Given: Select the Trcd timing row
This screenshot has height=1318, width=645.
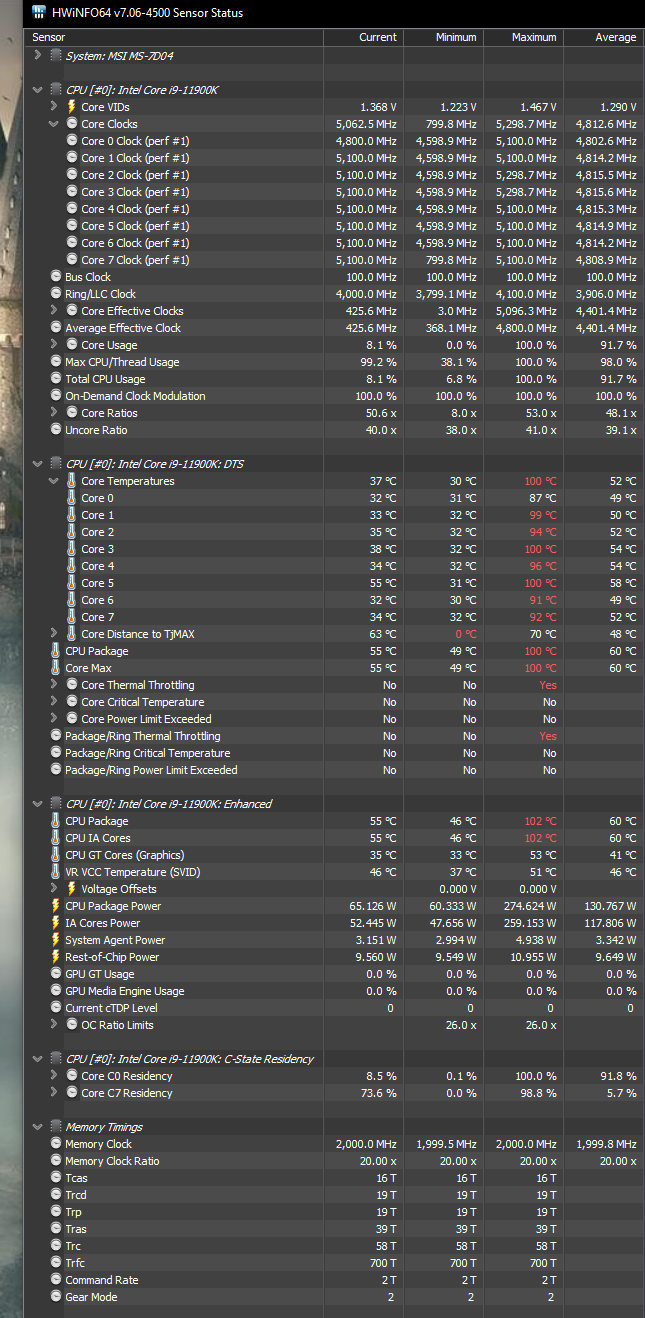Looking at the screenshot, I should tap(335, 1195).
